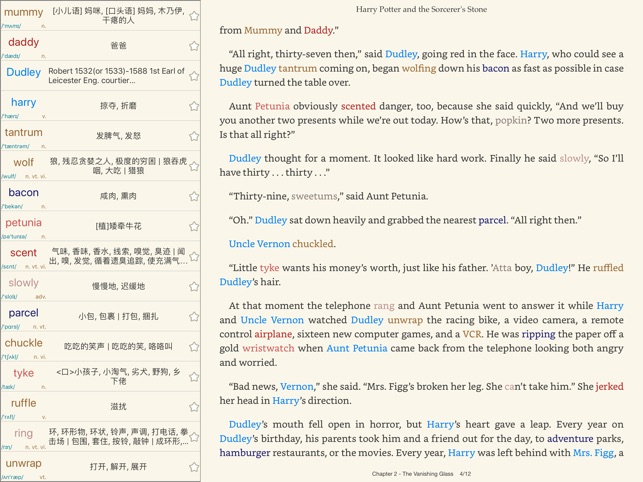The image size is (643, 482).
Task: Star the 'parcel' vocabulary row
Action: [194, 317]
